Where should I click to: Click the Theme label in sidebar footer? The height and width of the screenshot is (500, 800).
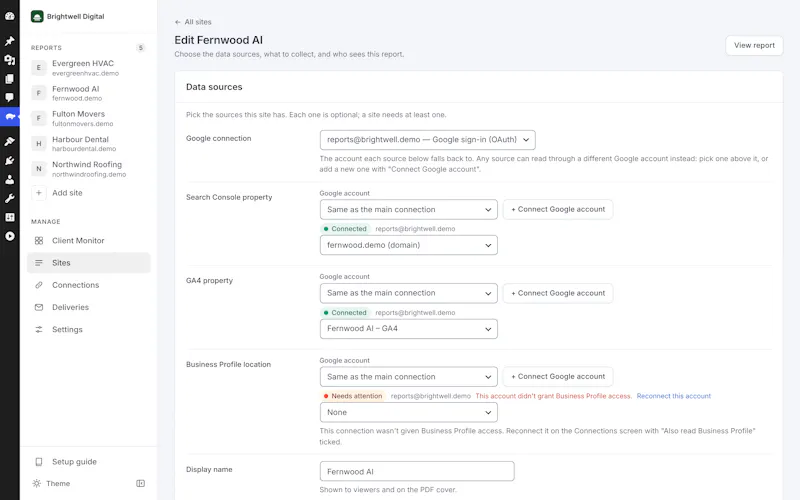[x=58, y=484]
